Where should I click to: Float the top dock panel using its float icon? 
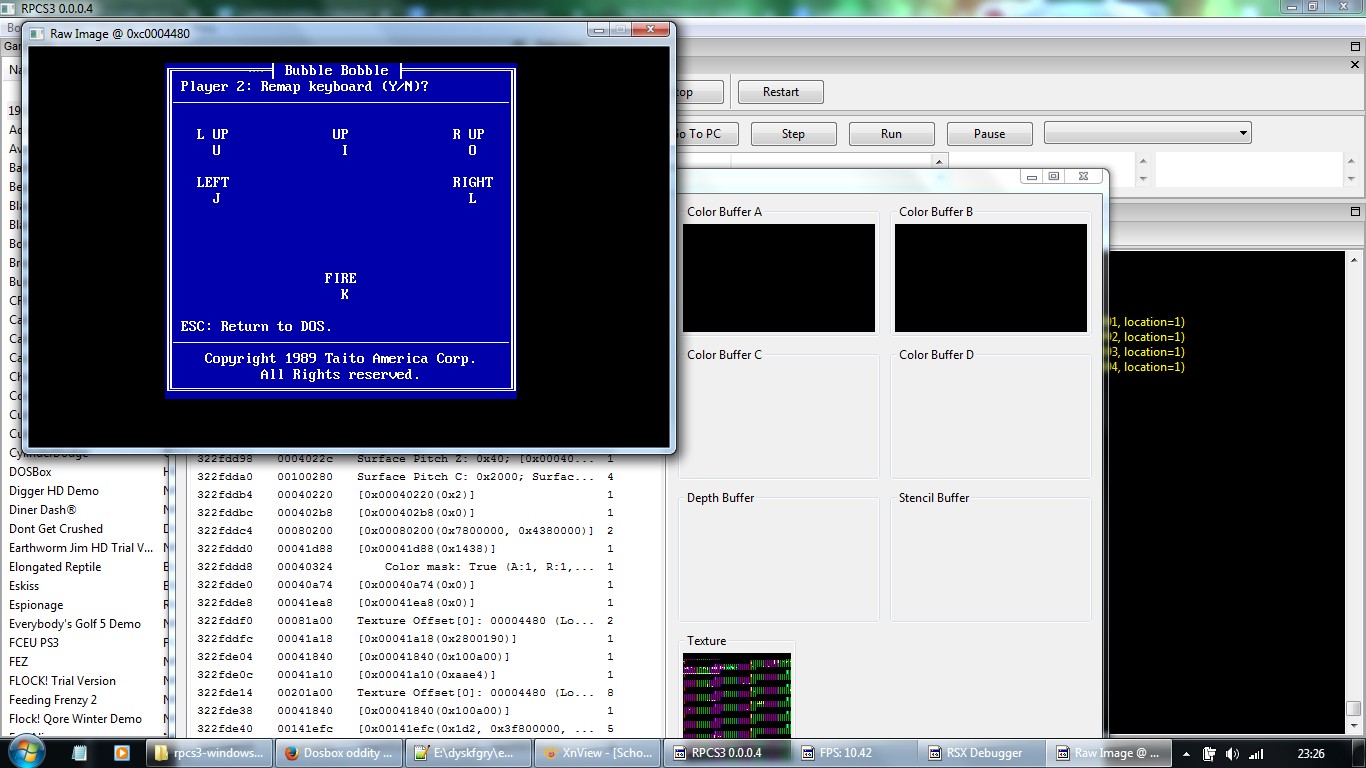(x=1355, y=46)
